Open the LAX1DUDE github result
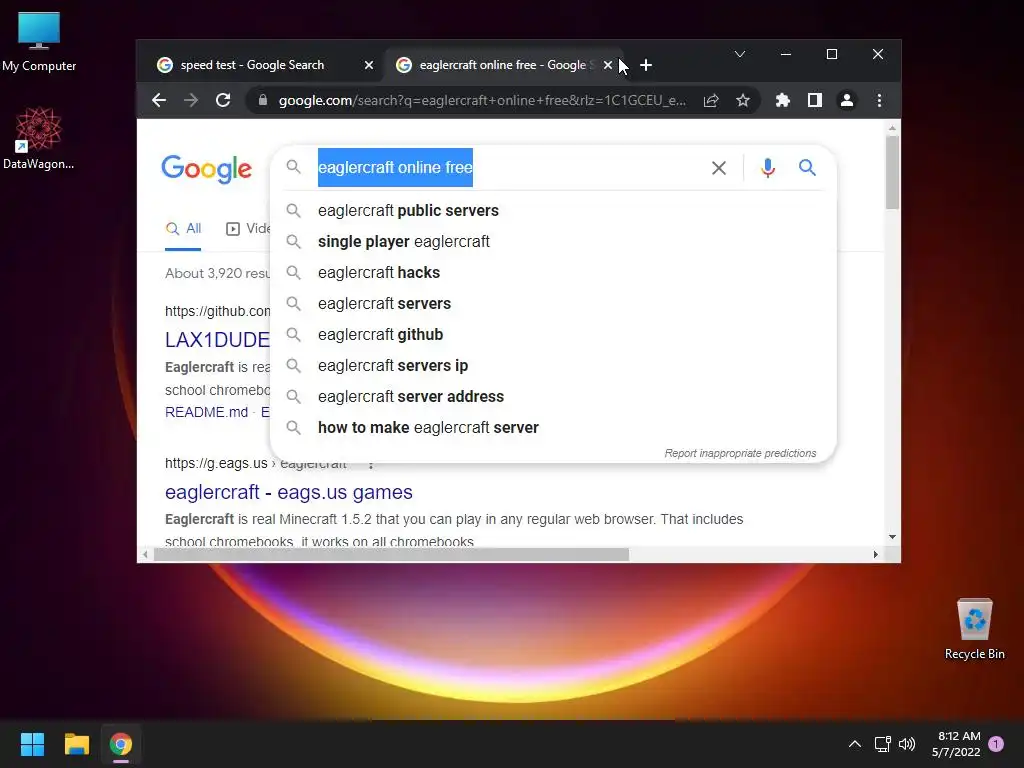 [217, 340]
